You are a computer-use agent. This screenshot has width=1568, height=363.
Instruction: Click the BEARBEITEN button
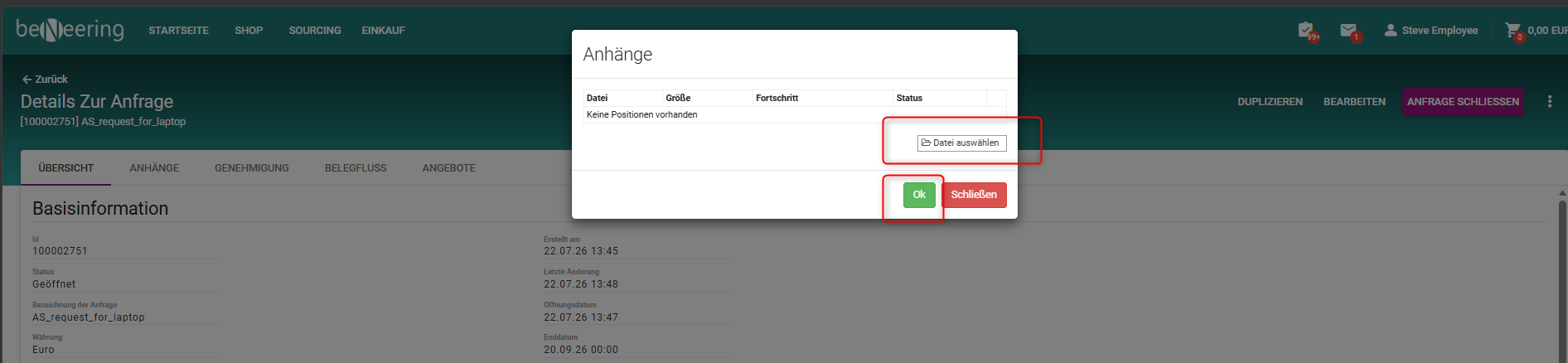(x=1354, y=102)
